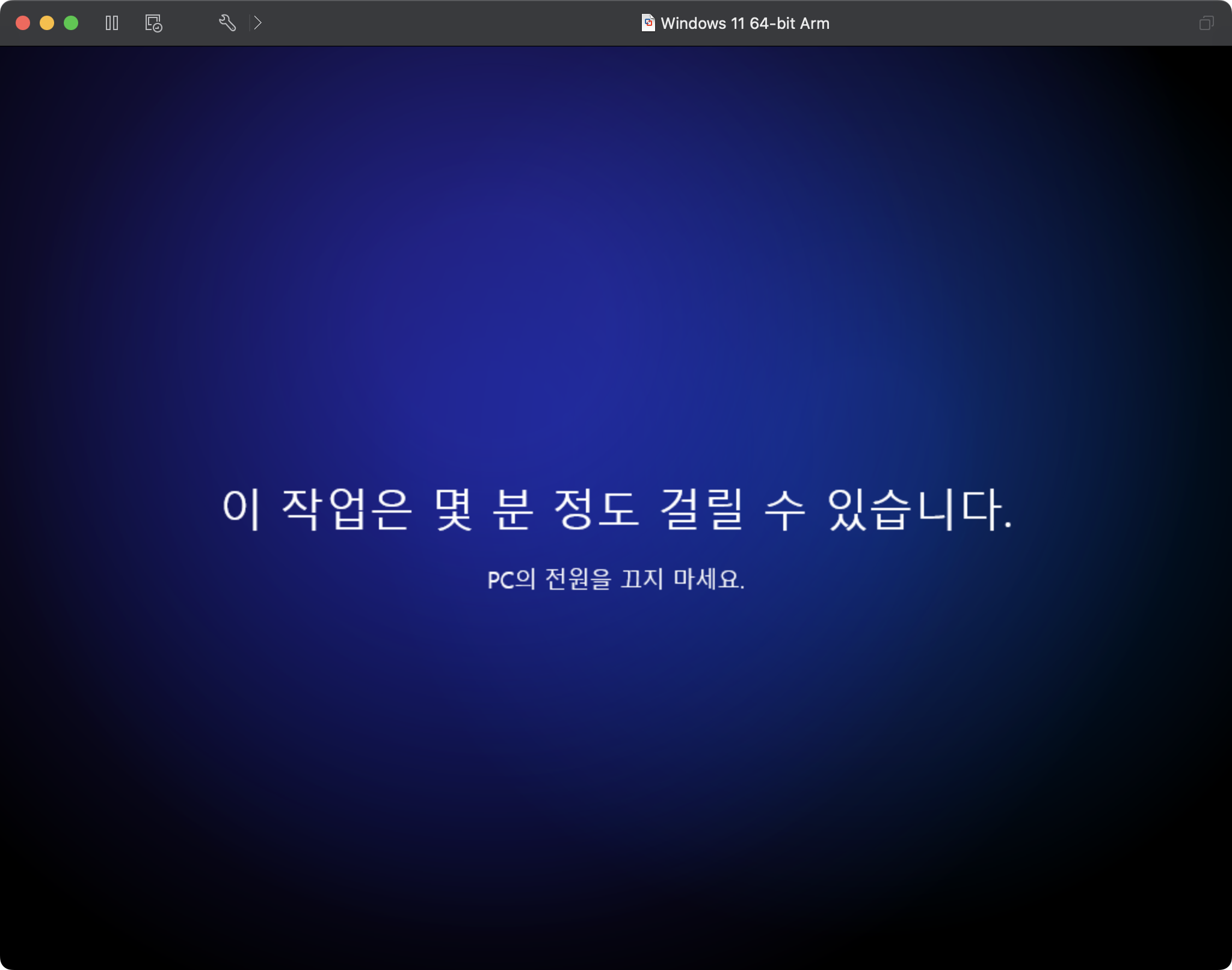Click dark lower area of VM screen
The image size is (1232, 970).
(x=616, y=873)
